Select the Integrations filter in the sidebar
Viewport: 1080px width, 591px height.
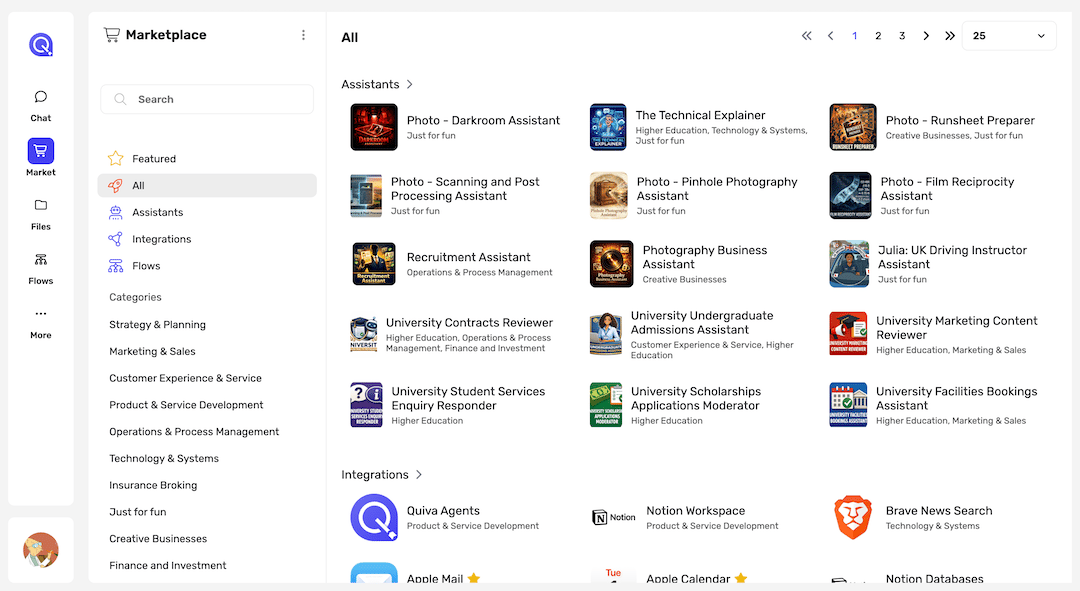point(207,239)
